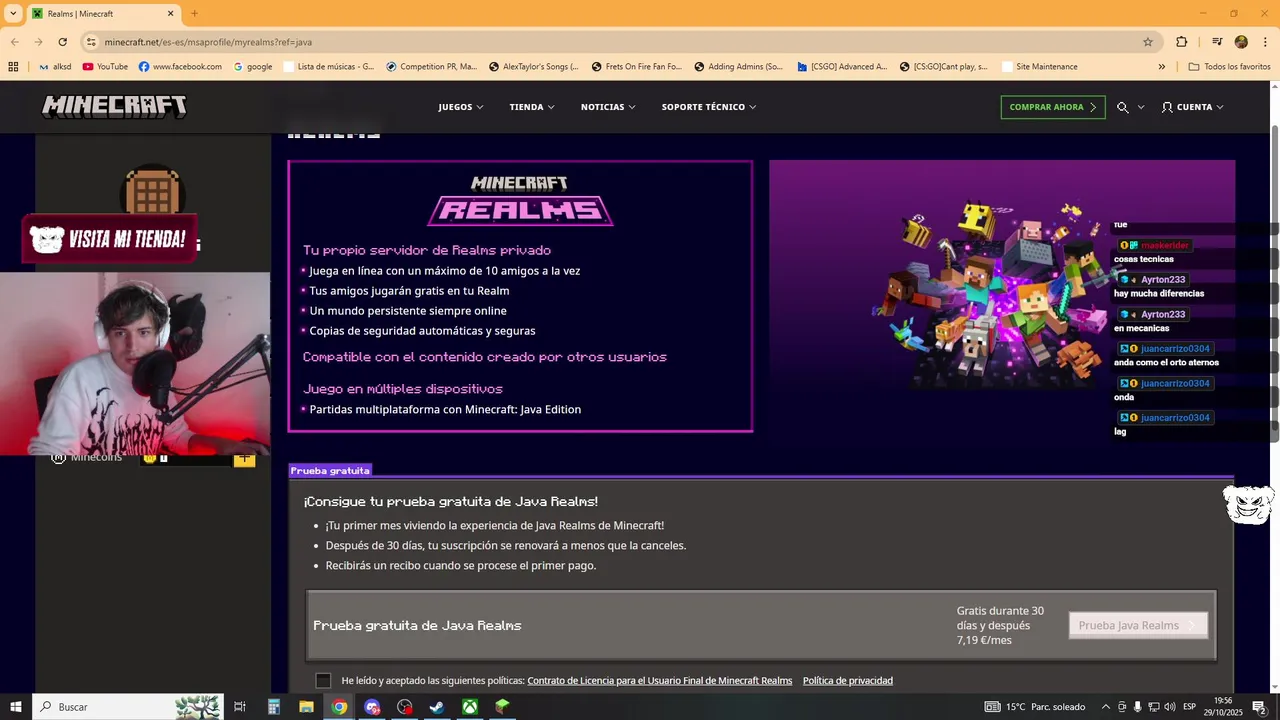The width and height of the screenshot is (1280, 720).
Task: Open the Calculator taskbar icon
Action: pos(273,707)
